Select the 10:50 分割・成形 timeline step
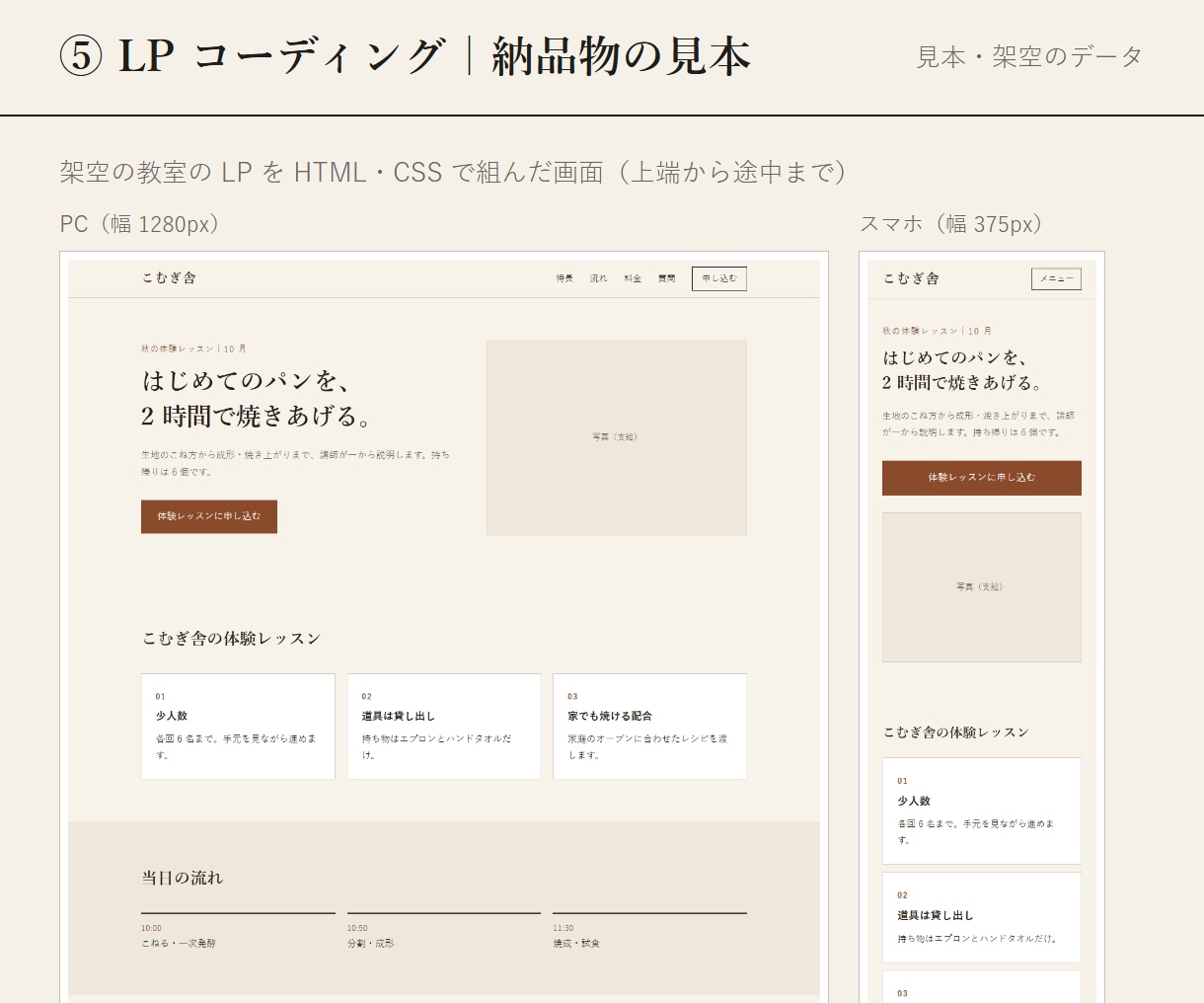The height and width of the screenshot is (1003, 1204). pos(444,931)
